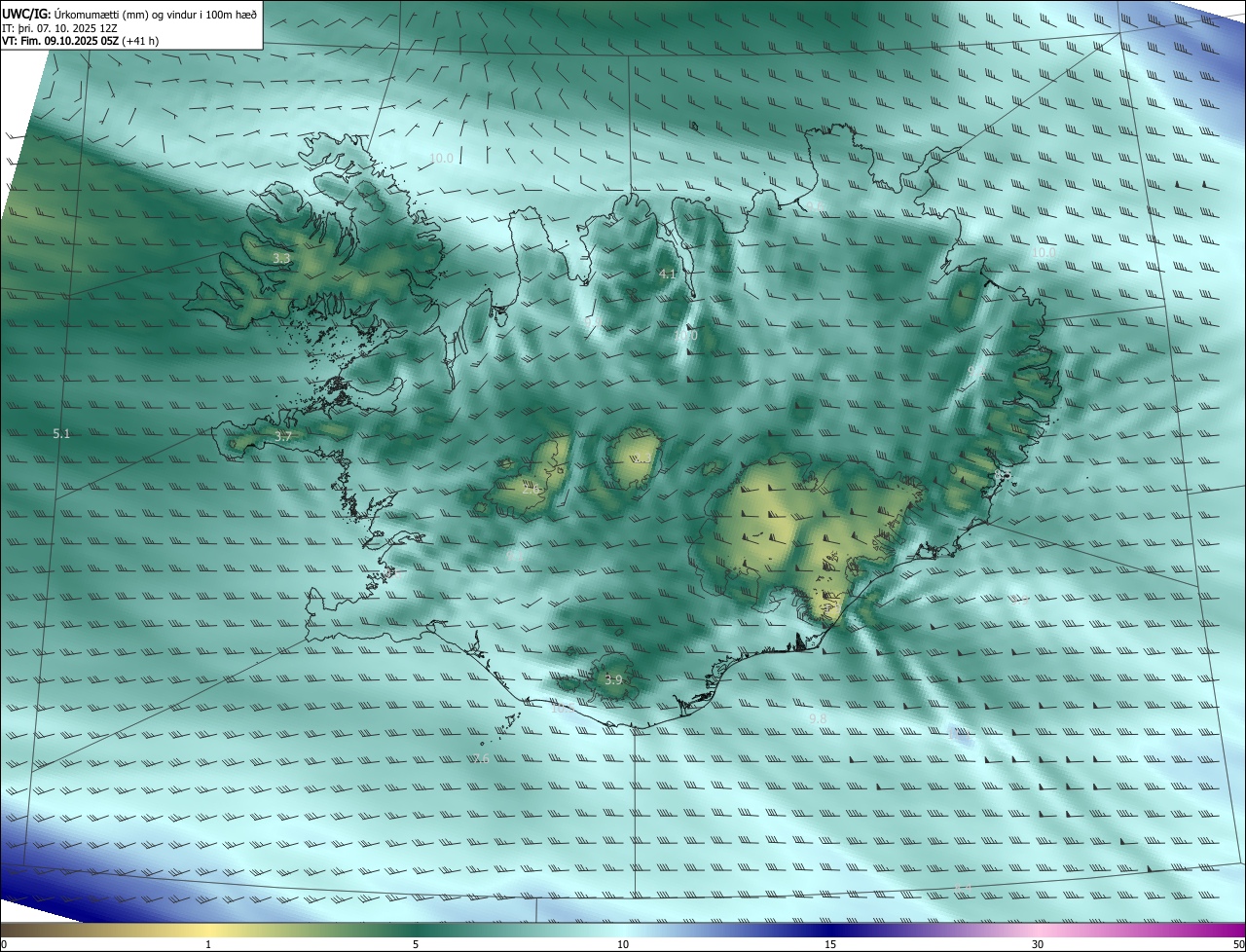Click the "7.6" value south of Iceland
The width and height of the screenshot is (1246, 952).
pyautogui.click(x=481, y=758)
